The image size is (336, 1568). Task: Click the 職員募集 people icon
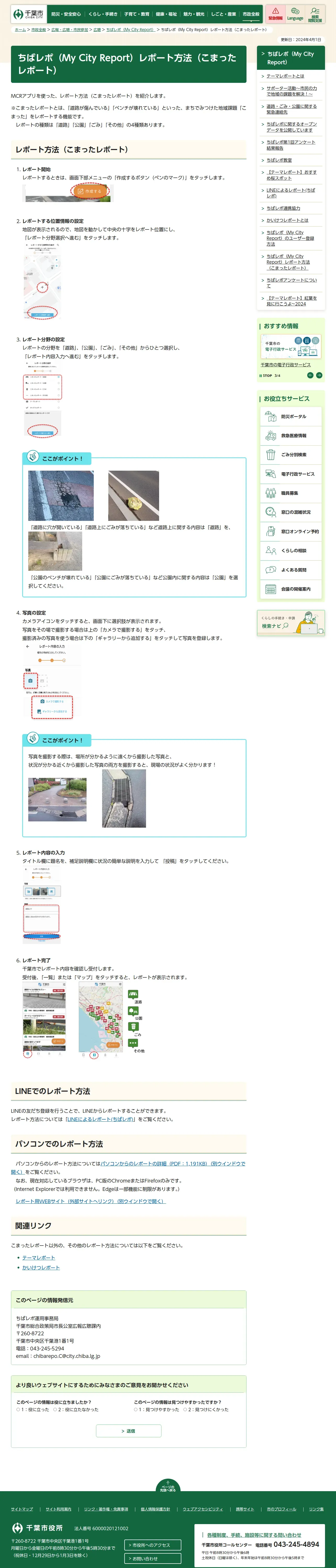pos(271,493)
